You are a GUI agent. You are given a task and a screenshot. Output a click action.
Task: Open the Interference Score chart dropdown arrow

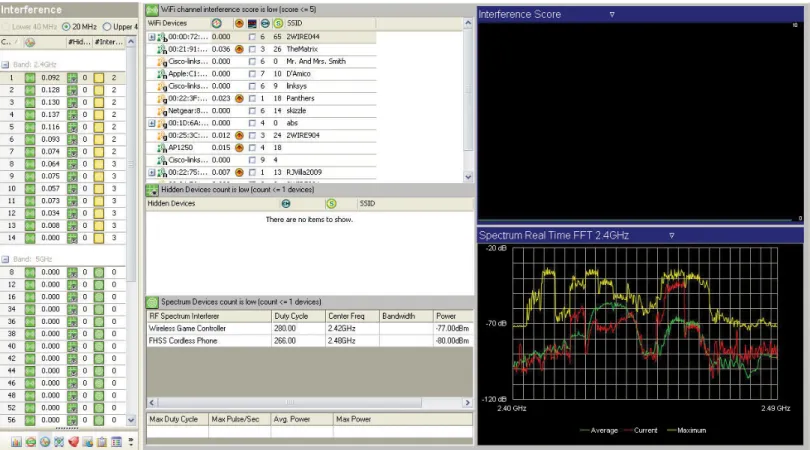point(612,14)
